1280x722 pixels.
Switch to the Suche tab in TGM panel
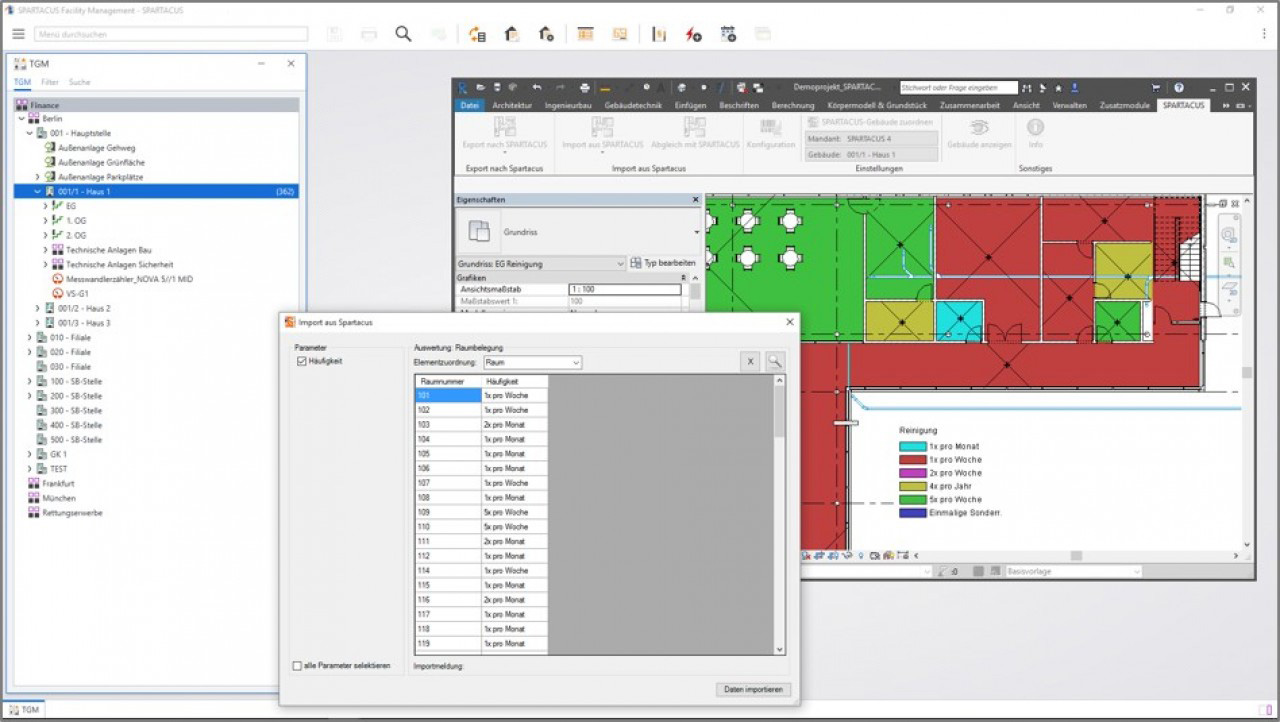(x=79, y=82)
